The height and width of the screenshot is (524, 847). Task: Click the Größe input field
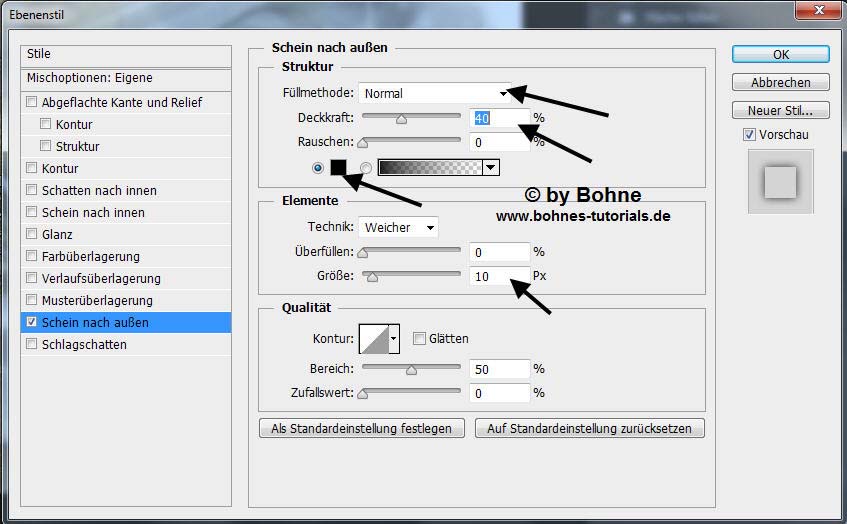pos(499,276)
